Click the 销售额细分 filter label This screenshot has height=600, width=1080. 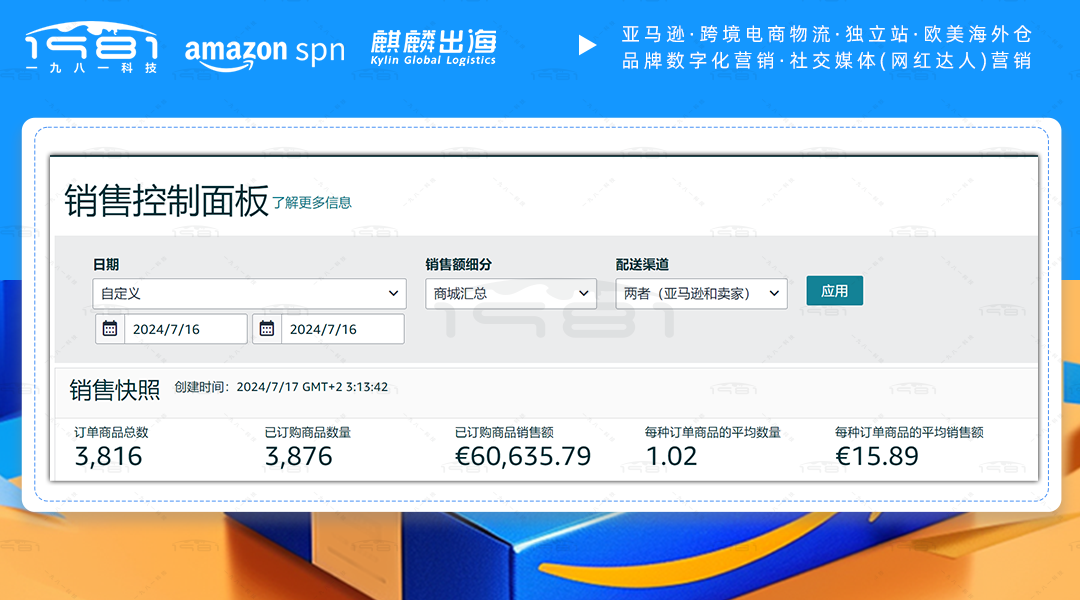(458, 265)
